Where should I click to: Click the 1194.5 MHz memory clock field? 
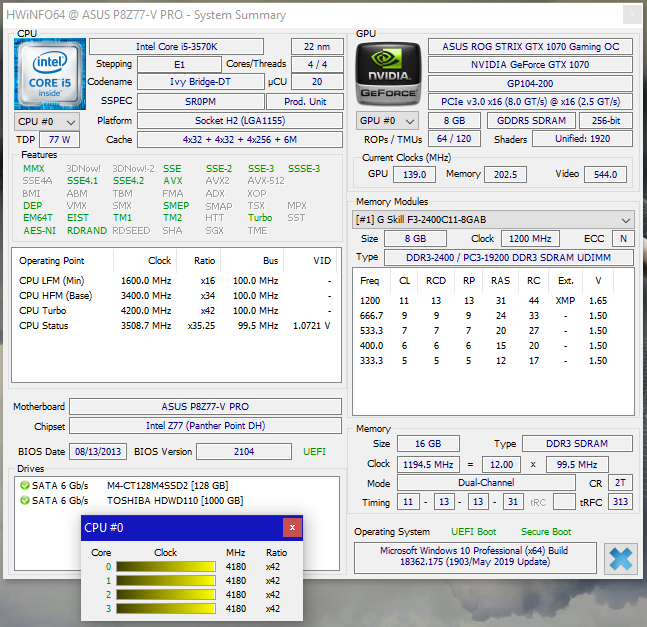pyautogui.click(x=428, y=465)
